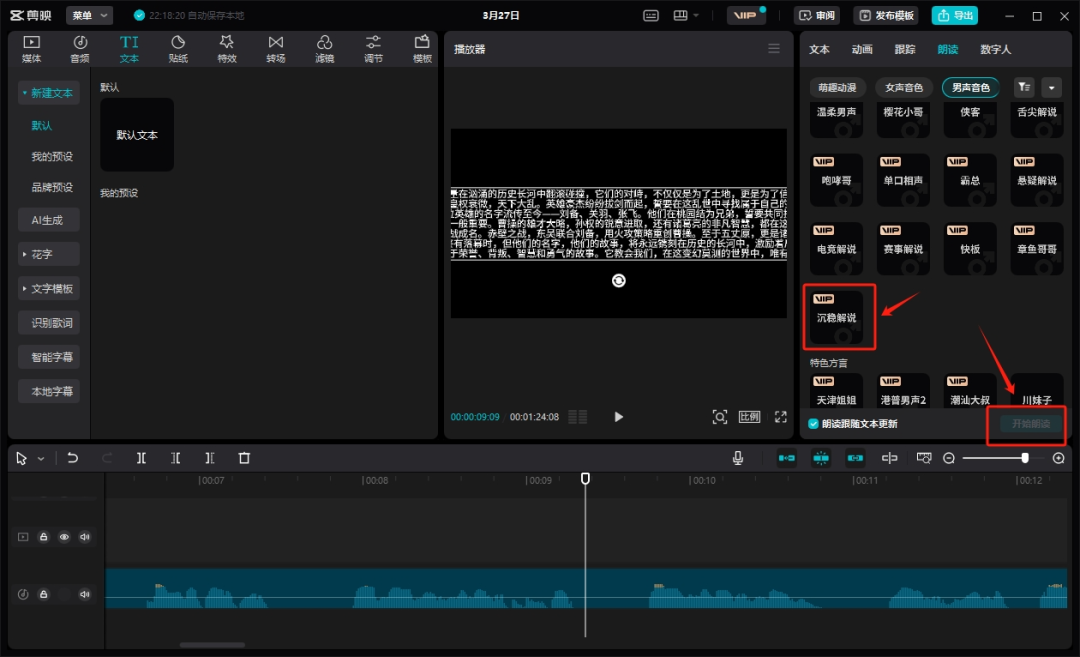Open the 贴纸 stickers panel
This screenshot has width=1080, height=657.
(178, 49)
